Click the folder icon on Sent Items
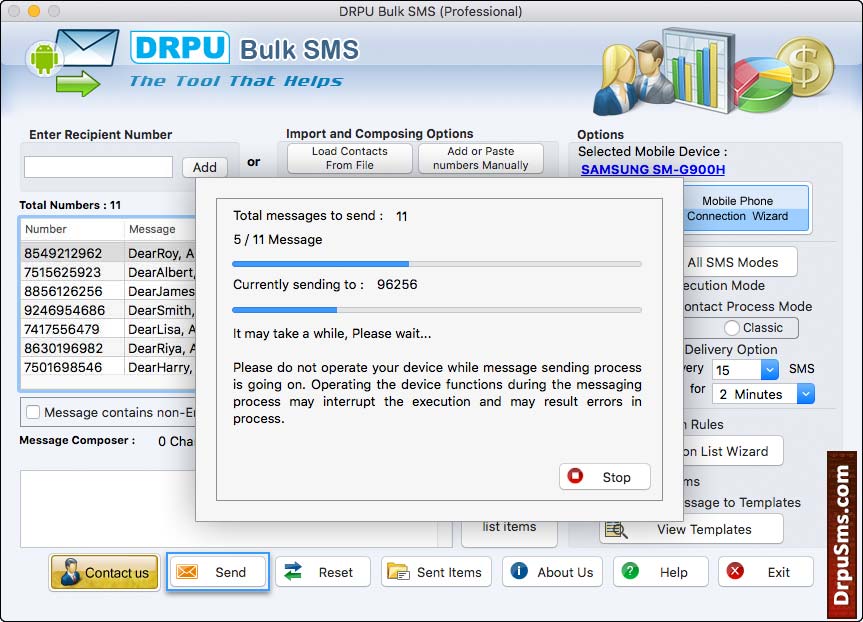The width and height of the screenshot is (863, 622). coord(398,572)
